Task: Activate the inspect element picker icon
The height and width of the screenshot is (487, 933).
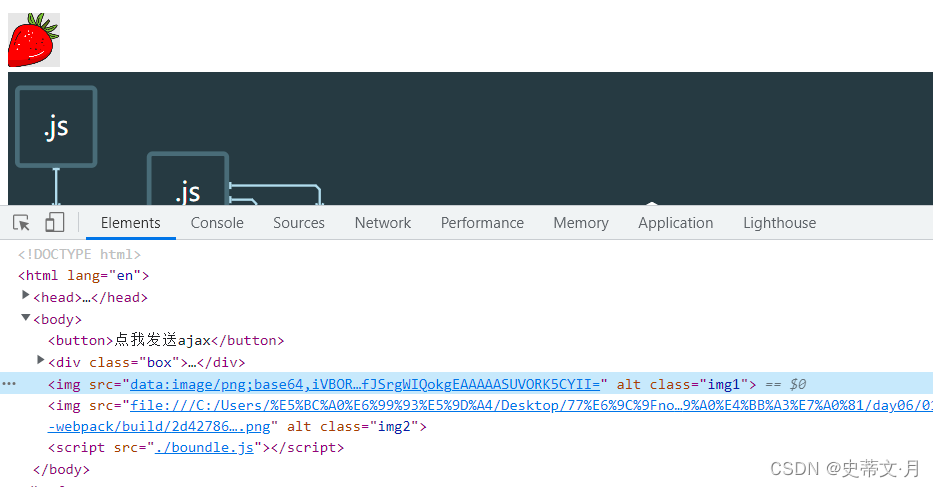Action: pos(21,223)
